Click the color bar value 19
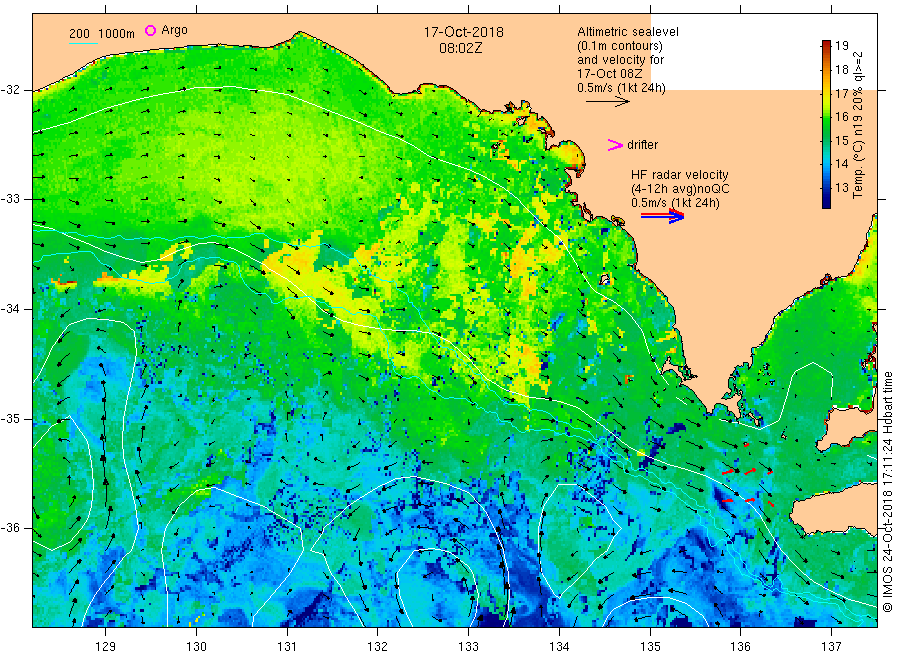Viewport: 900px width, 660px height. 841,46
